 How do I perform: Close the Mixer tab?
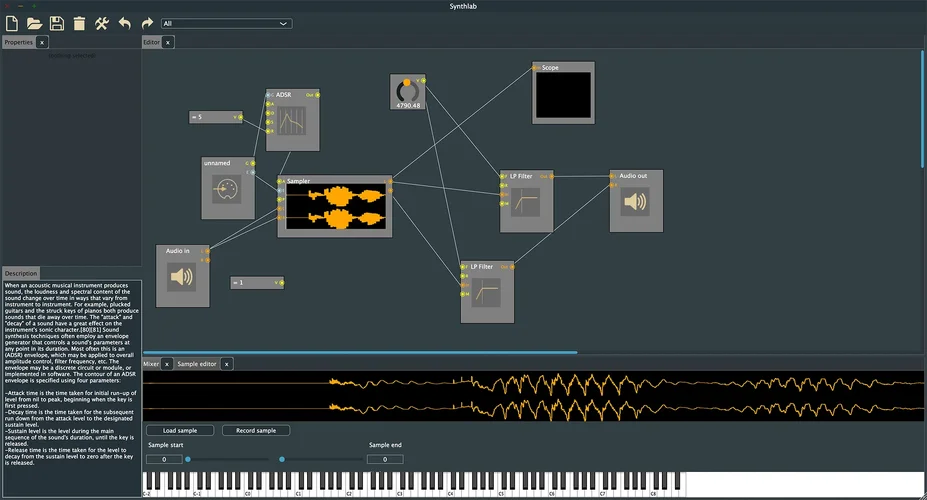167,364
